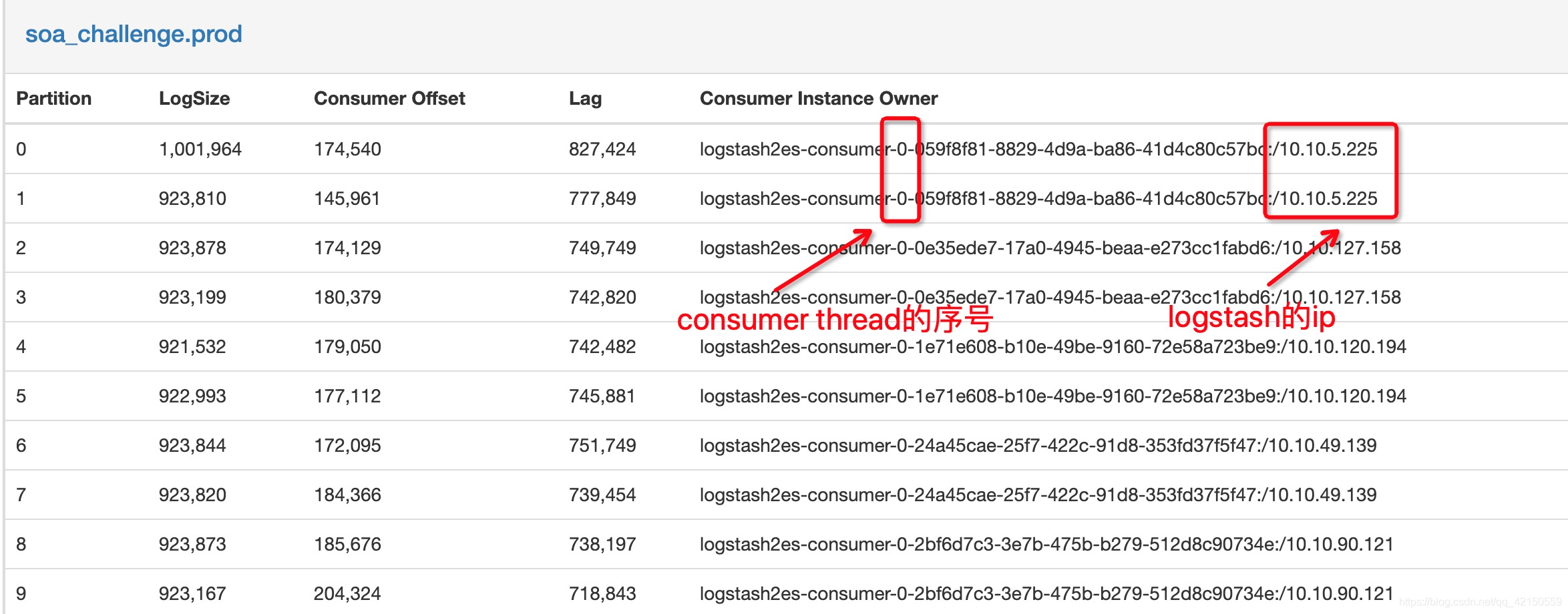Select consumer offset 172,095
Image resolution: width=1568 pixels, height=614 pixels.
coord(347,445)
